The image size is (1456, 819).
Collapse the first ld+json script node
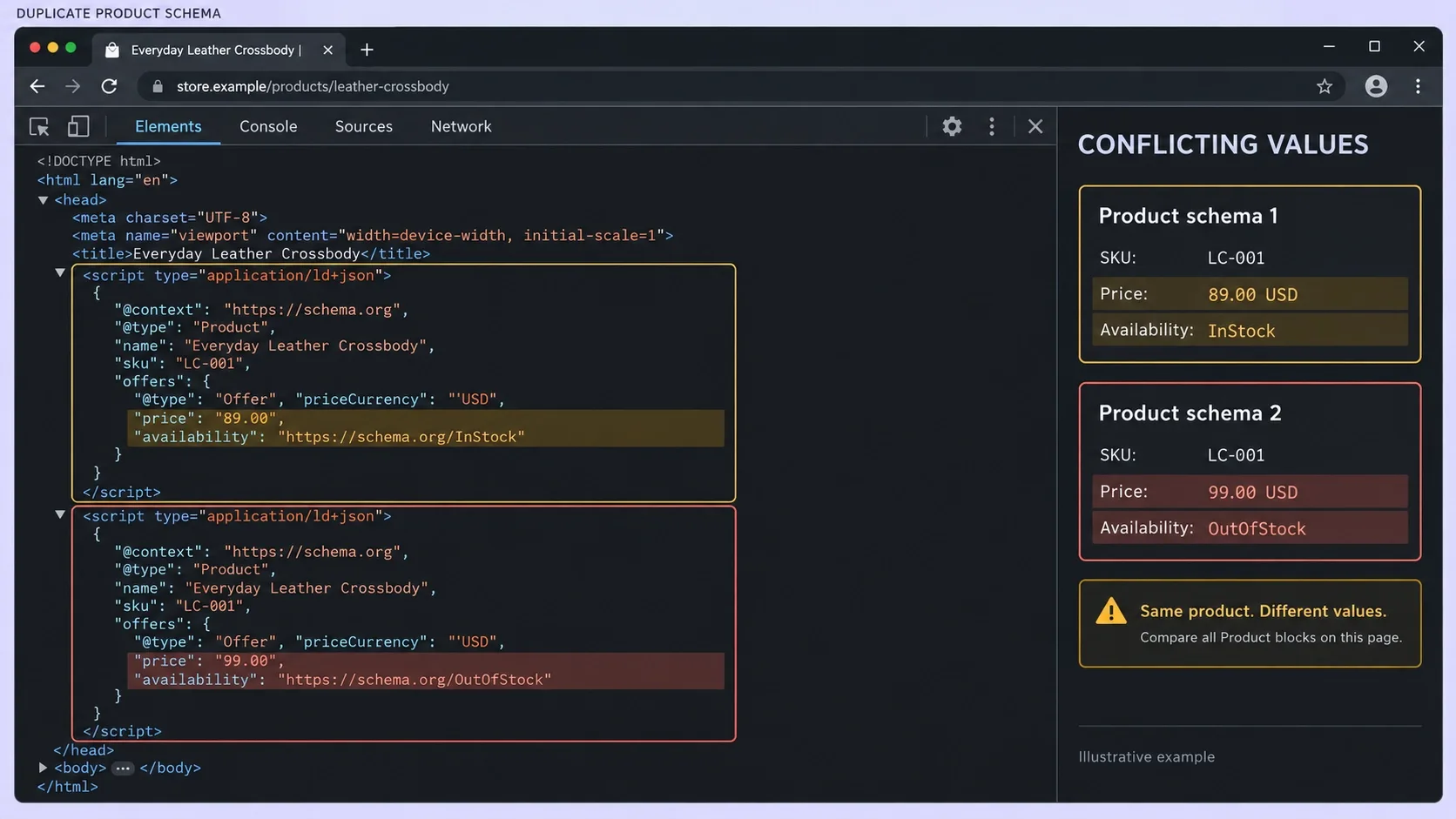[x=60, y=272]
